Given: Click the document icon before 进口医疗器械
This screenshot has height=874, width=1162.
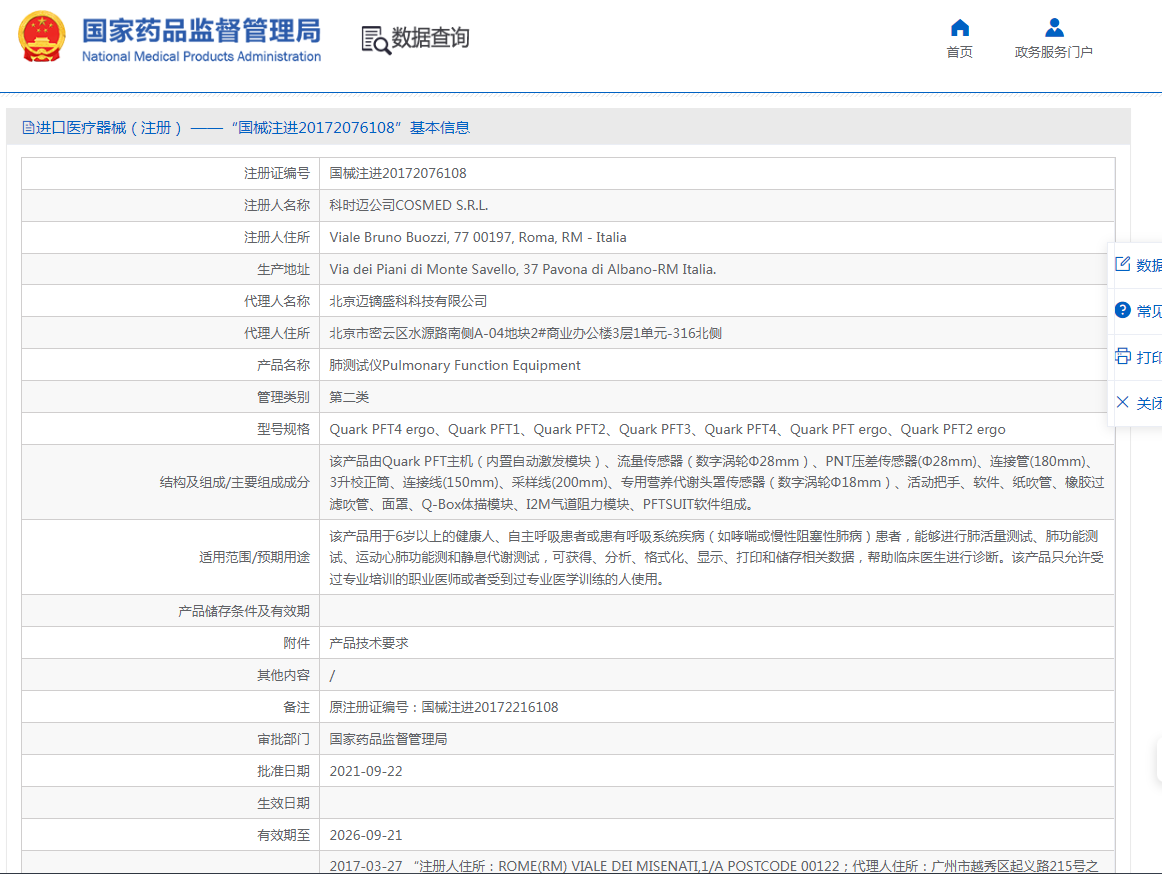Looking at the screenshot, I should (28, 128).
